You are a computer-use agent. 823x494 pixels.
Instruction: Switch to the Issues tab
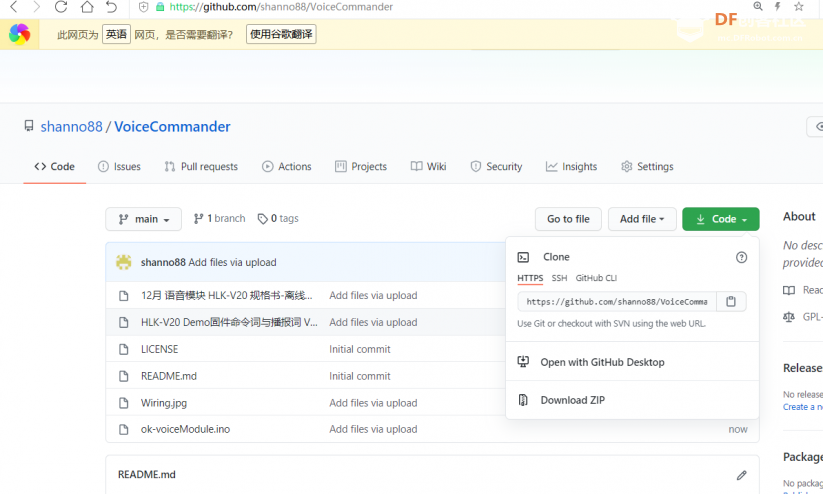point(119,166)
